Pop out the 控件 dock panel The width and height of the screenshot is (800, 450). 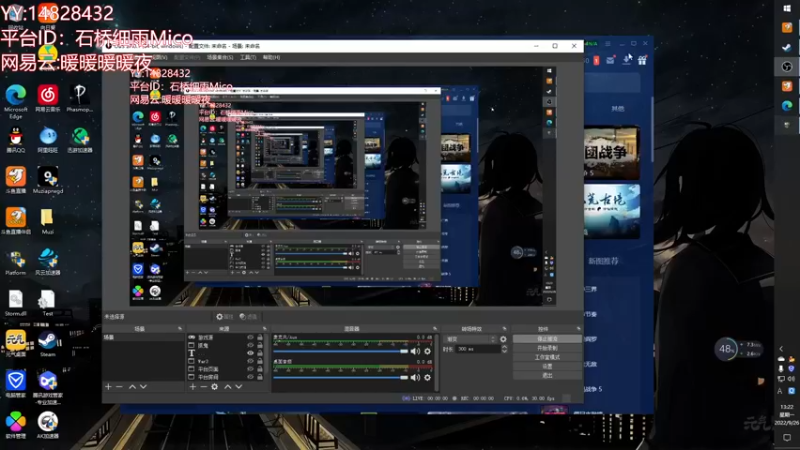(578, 329)
